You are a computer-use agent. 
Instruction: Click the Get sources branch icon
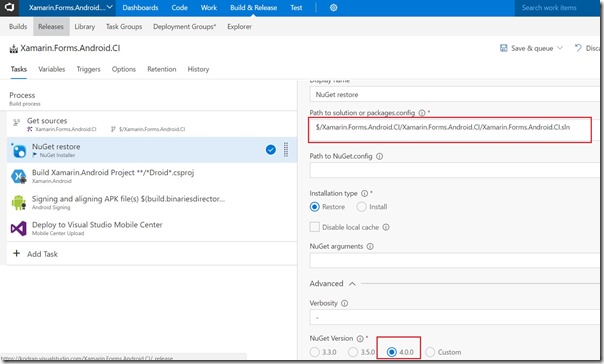16,122
